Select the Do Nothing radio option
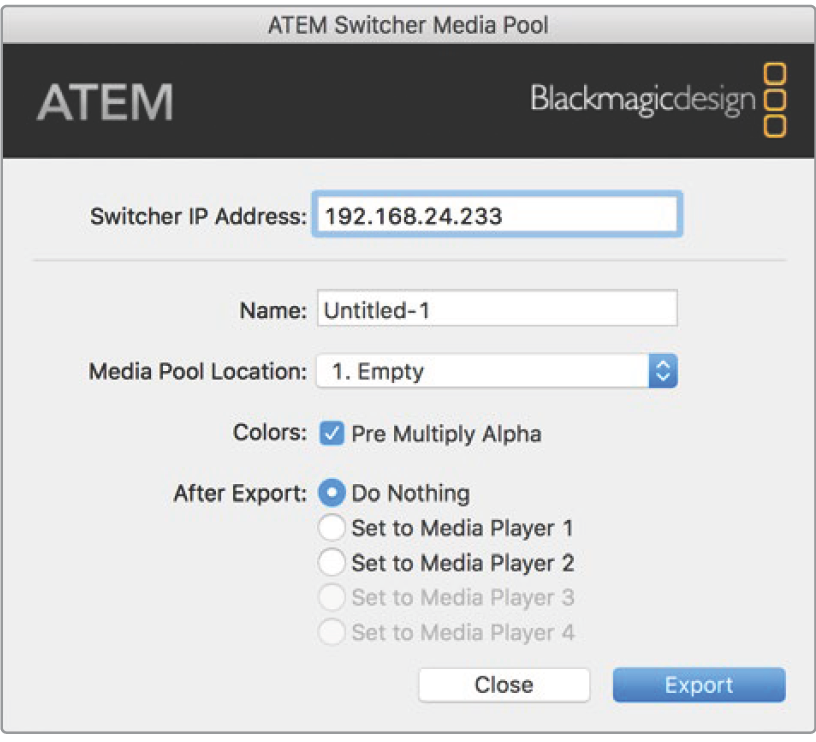816x742 pixels. tap(333, 493)
